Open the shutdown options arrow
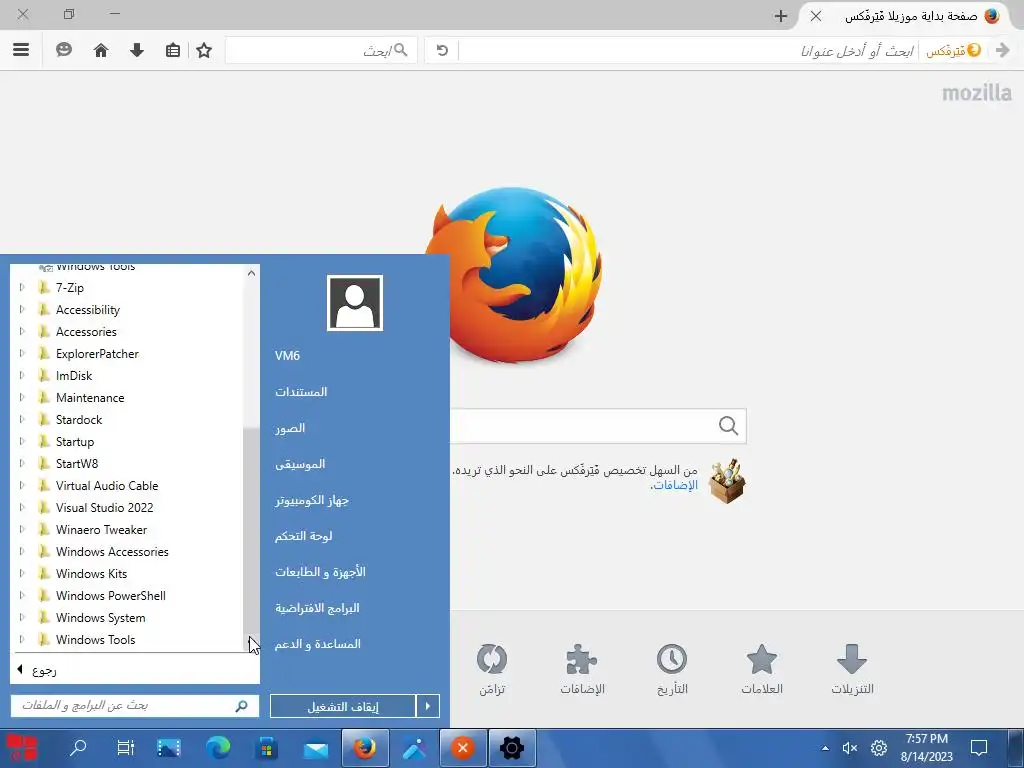This screenshot has width=1024, height=768. pos(428,706)
